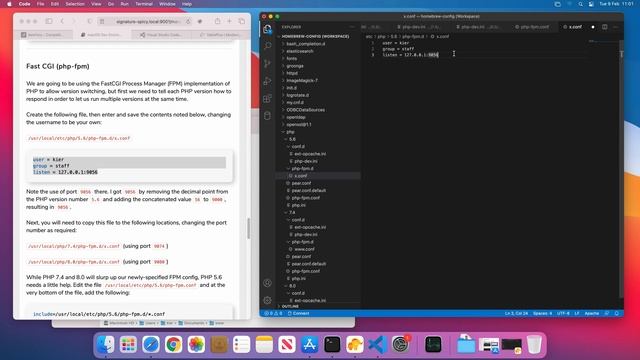This screenshot has width=640, height=360.
Task: Click Spaces: 4 indentation in status bar
Action: click(x=542, y=313)
